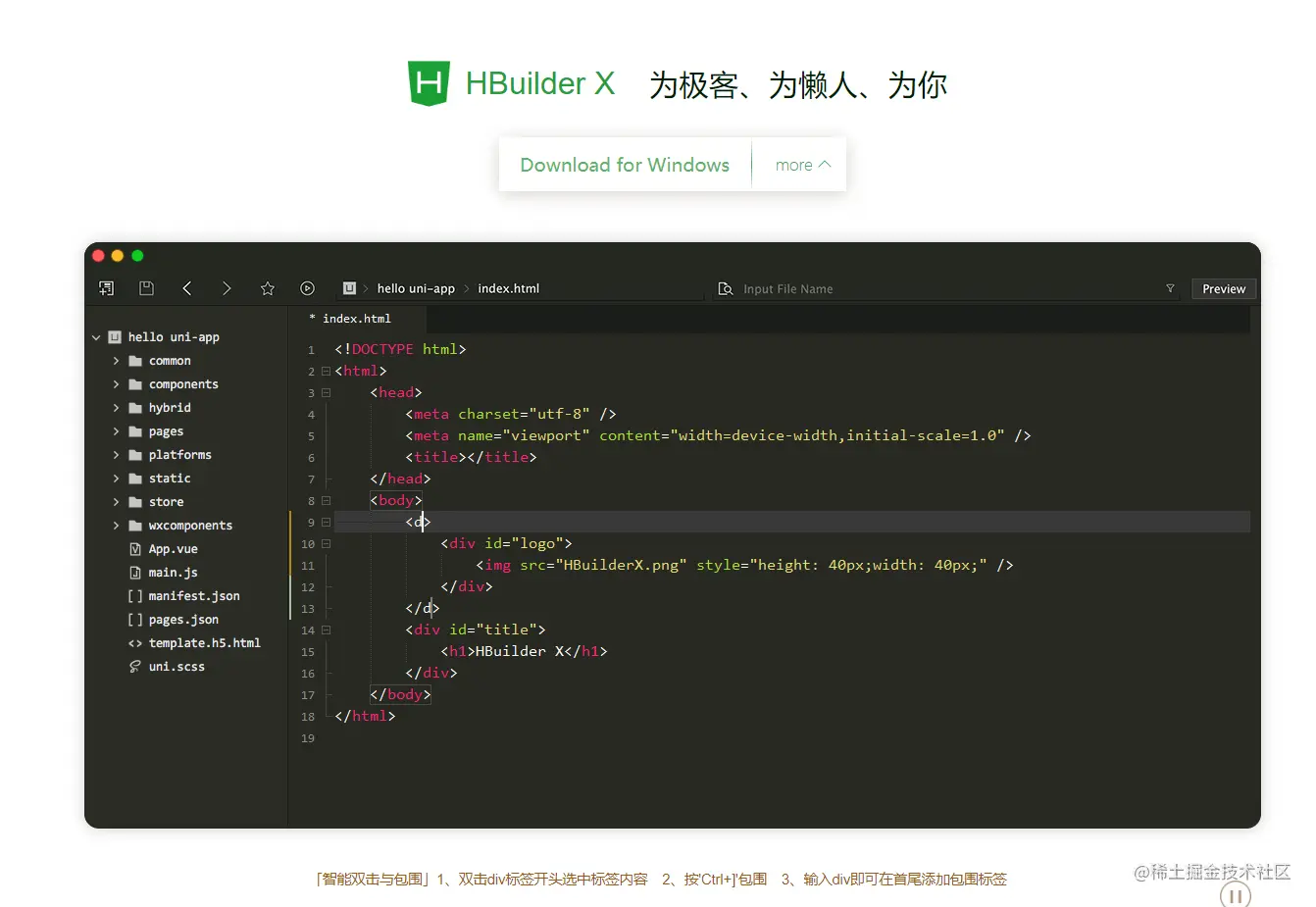
Task: Expand the more download options
Action: click(802, 165)
